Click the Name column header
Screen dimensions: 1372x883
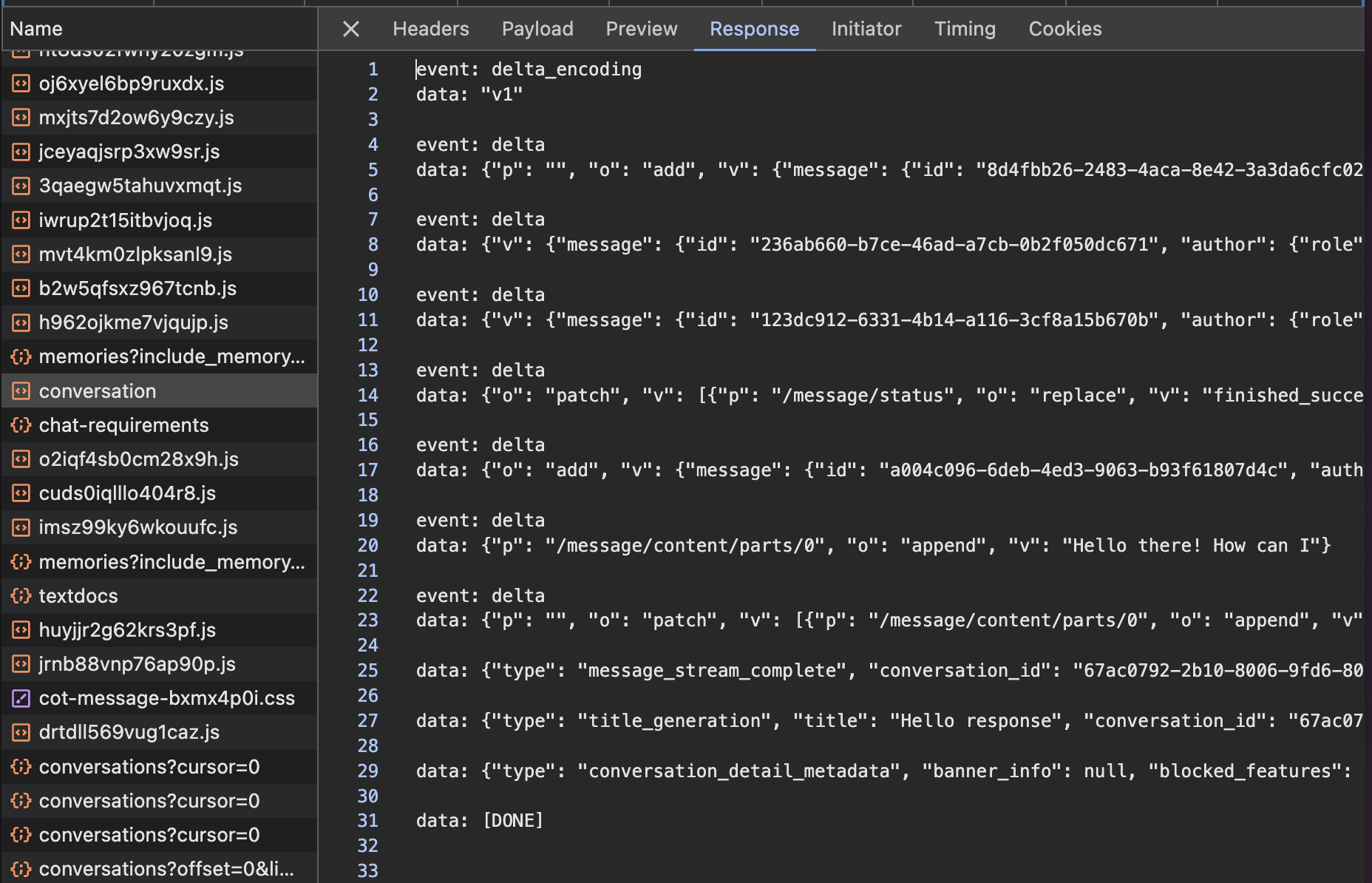coord(159,29)
